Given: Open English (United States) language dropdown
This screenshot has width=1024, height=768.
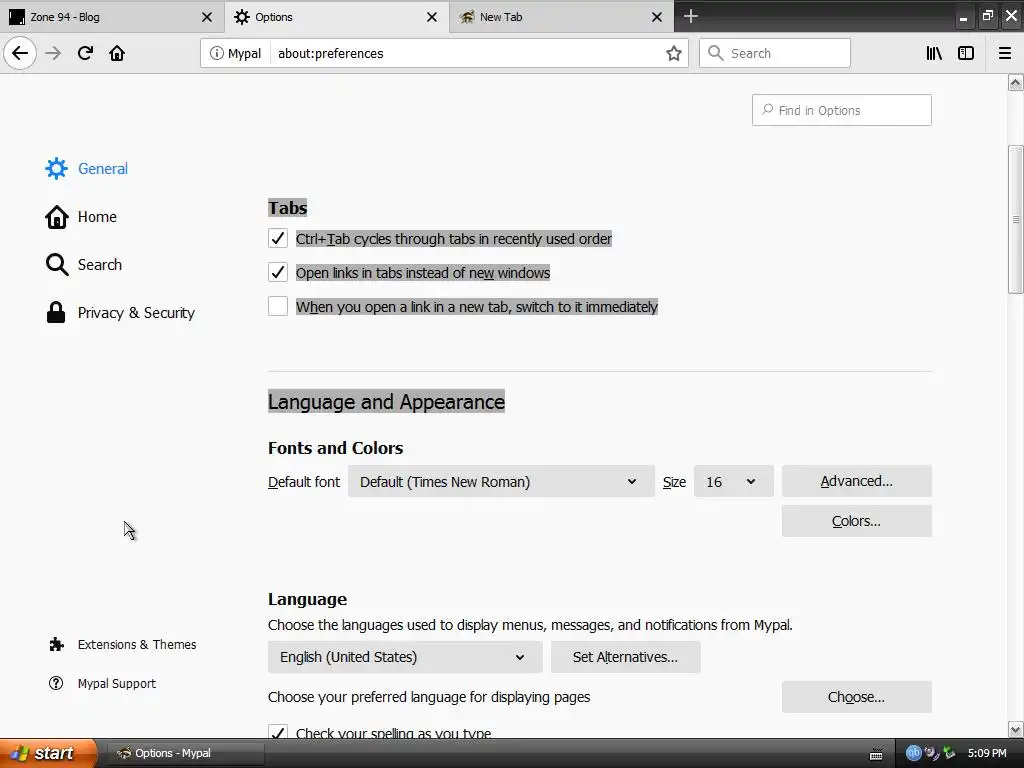Looking at the screenshot, I should tap(405, 657).
